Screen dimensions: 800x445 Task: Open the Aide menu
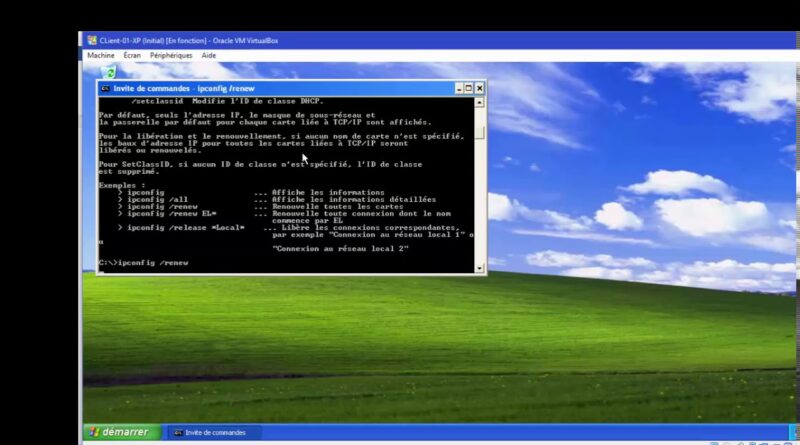(x=209, y=55)
